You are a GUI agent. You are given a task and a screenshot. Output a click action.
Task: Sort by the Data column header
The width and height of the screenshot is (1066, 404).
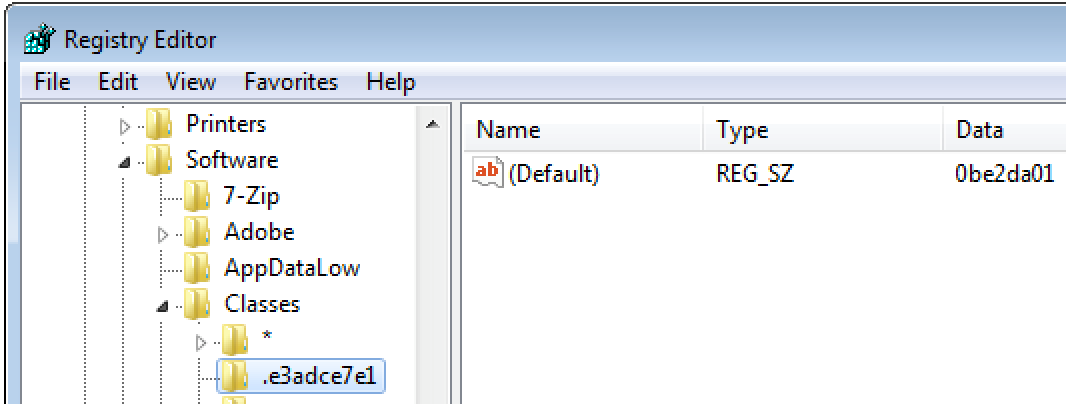[x=1005, y=130]
